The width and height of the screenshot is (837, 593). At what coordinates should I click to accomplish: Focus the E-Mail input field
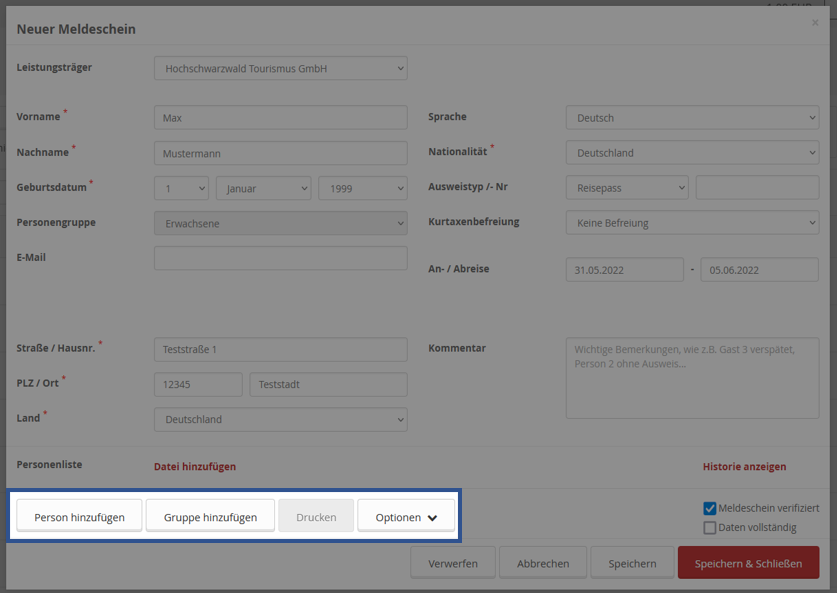point(280,258)
